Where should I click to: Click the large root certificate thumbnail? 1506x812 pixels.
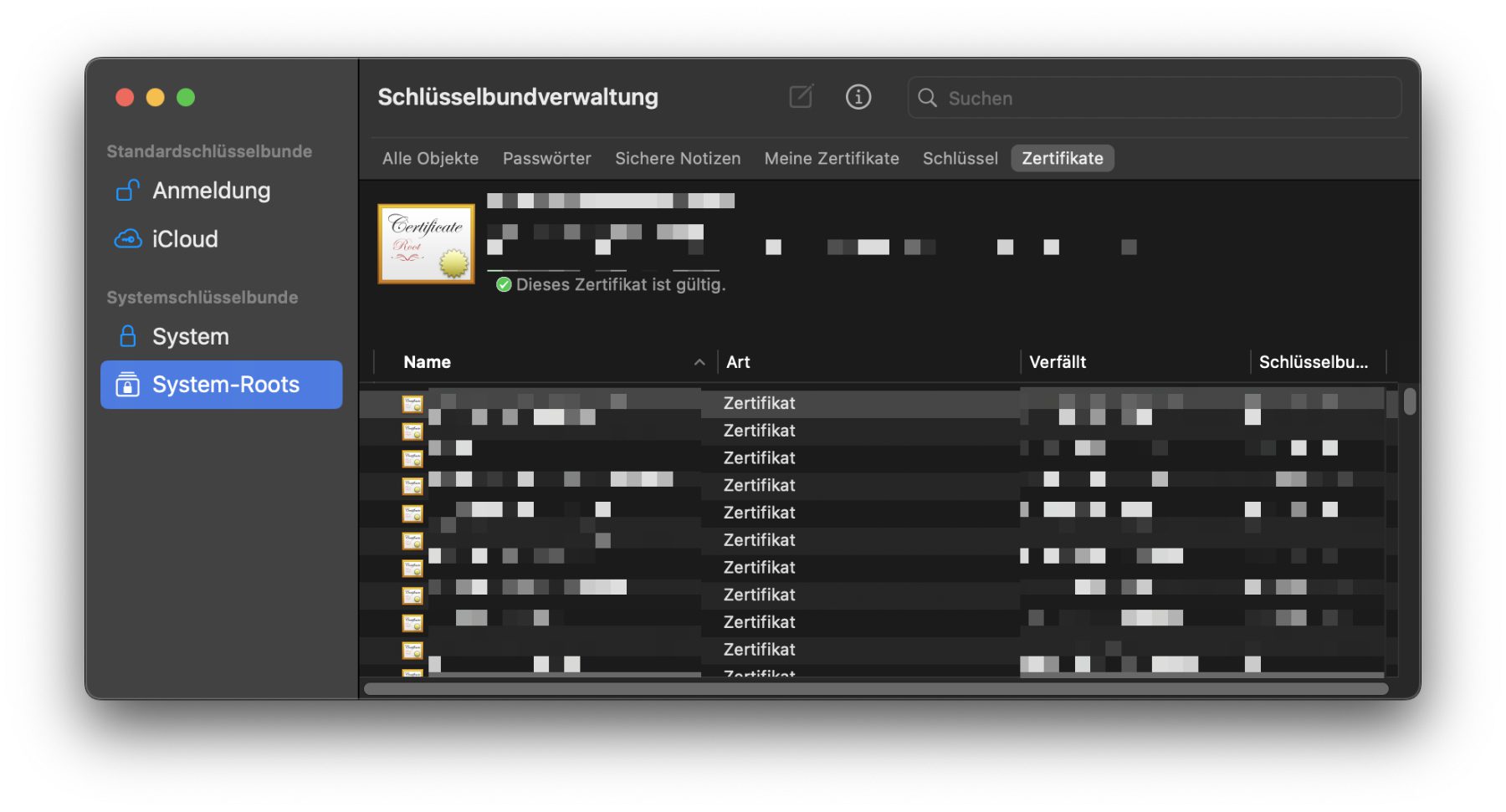tap(426, 243)
